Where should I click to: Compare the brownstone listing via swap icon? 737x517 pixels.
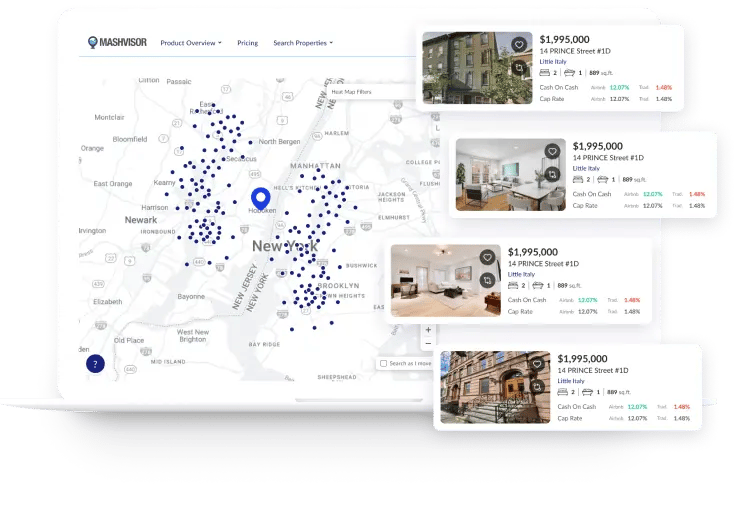(537, 387)
